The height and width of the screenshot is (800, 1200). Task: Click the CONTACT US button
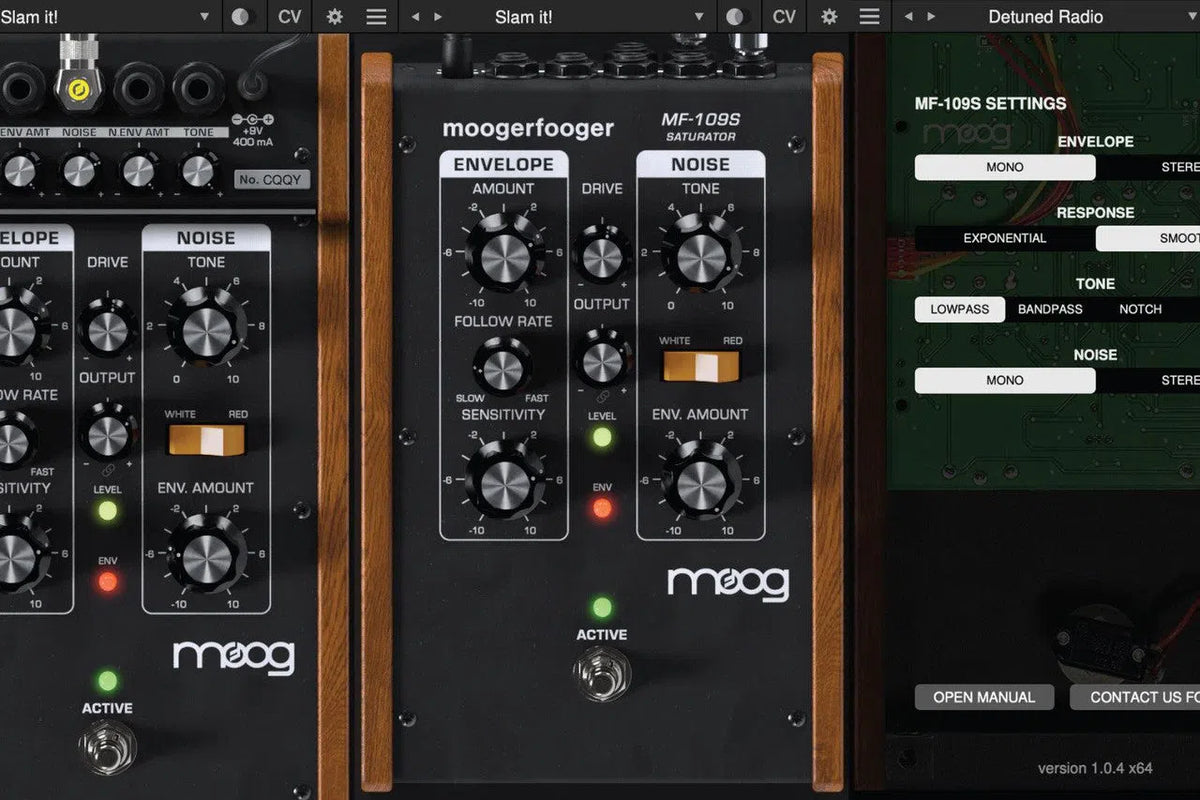(x=1135, y=696)
